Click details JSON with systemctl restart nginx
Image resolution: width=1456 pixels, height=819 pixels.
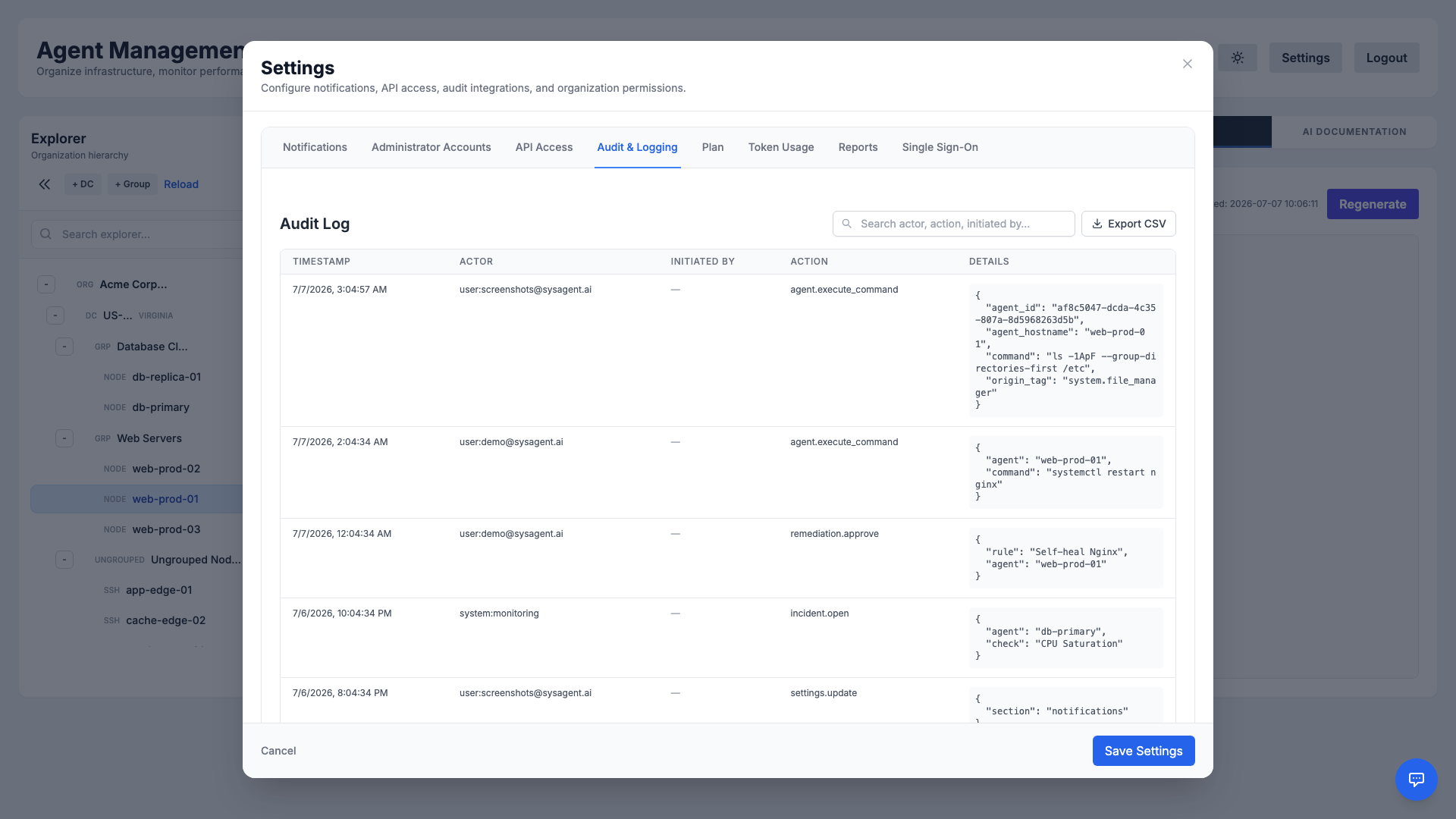tap(1065, 472)
